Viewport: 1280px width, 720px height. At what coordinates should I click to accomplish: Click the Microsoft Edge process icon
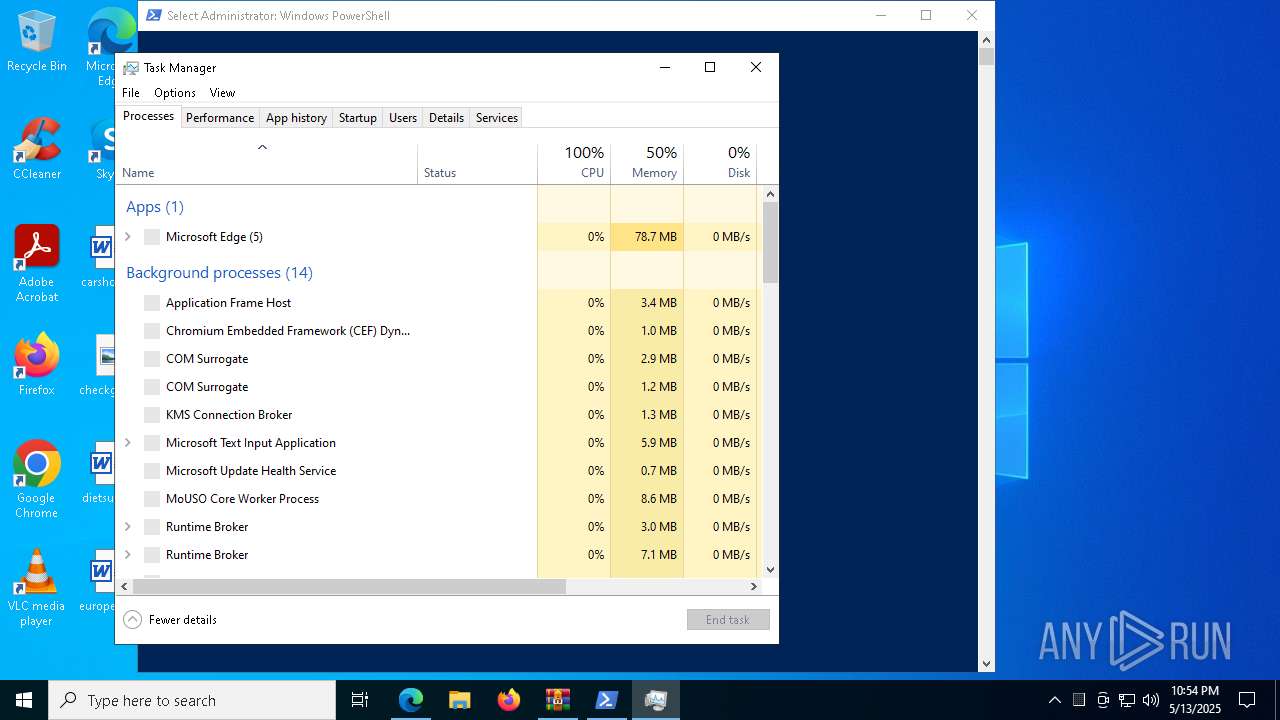[152, 237]
